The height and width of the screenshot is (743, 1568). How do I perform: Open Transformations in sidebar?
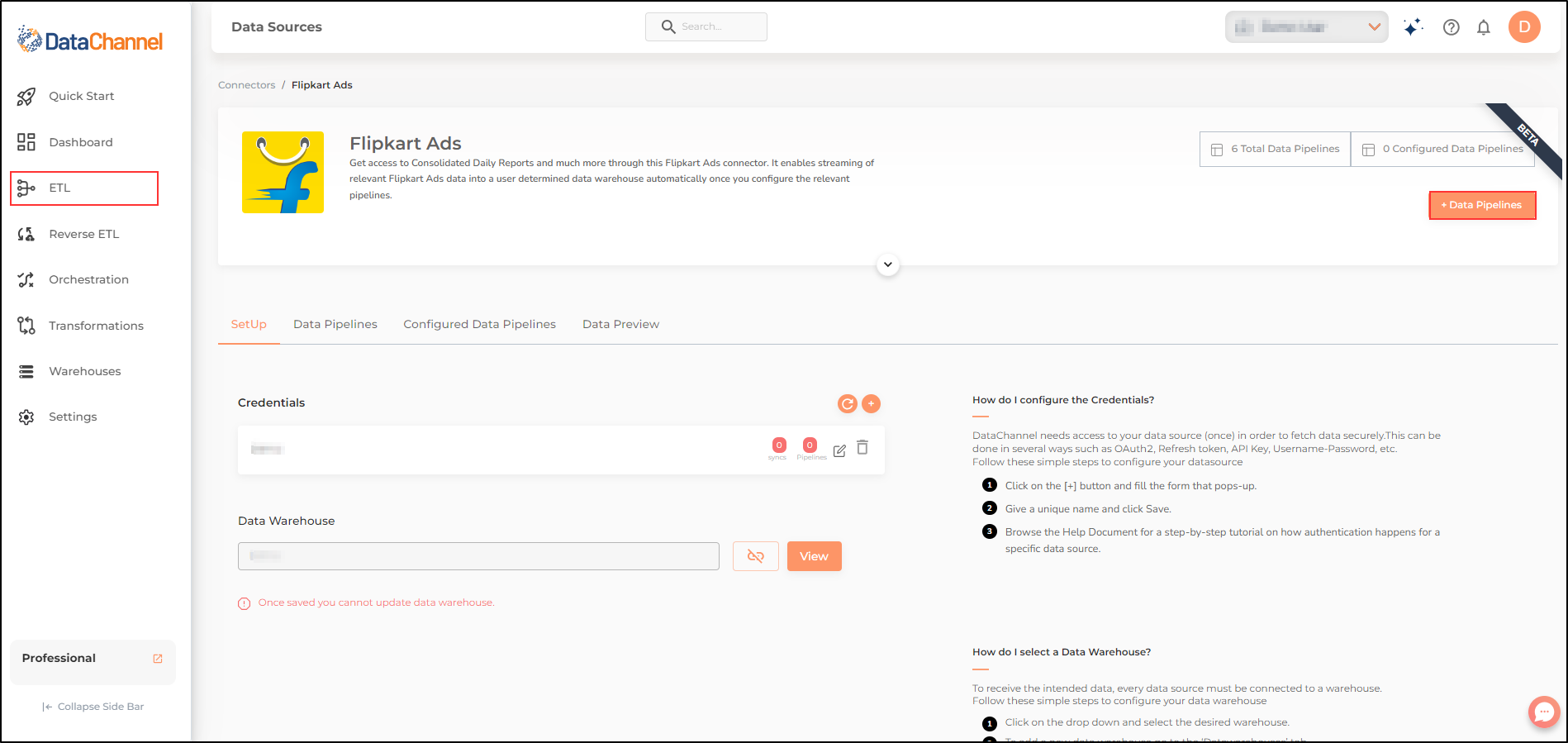click(x=96, y=326)
